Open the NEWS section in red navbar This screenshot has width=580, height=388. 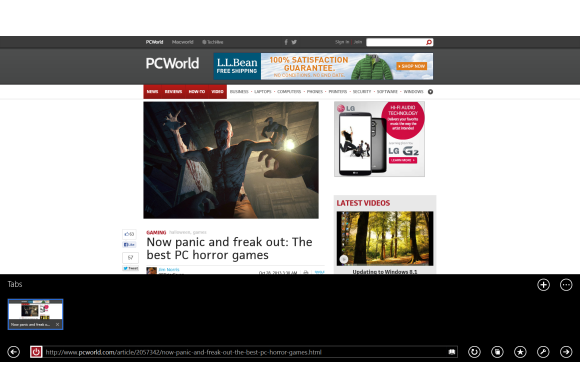tap(152, 92)
